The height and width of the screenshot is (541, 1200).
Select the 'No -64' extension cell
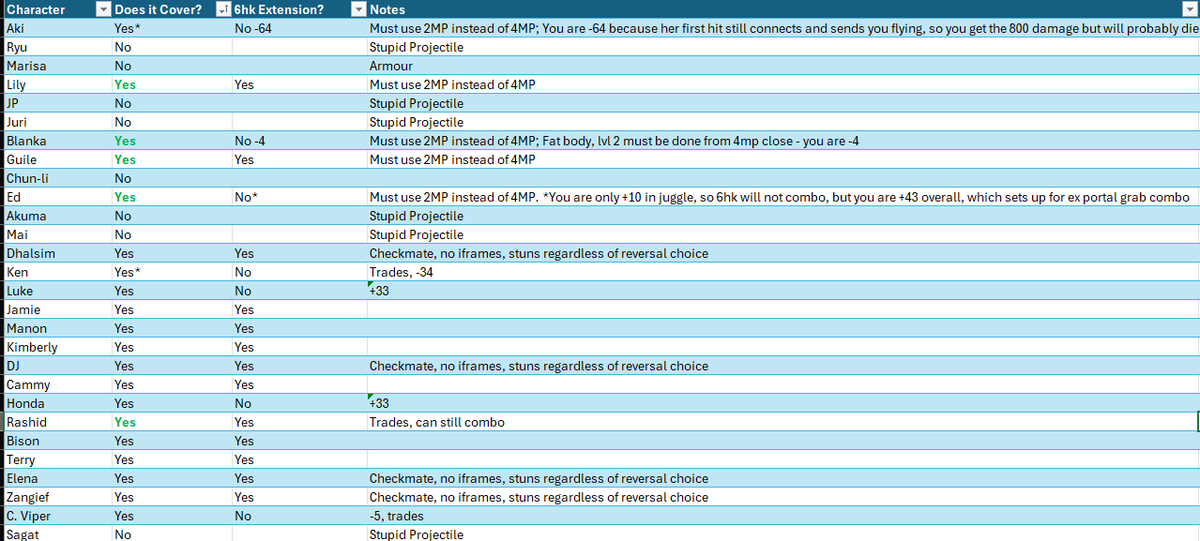298,28
